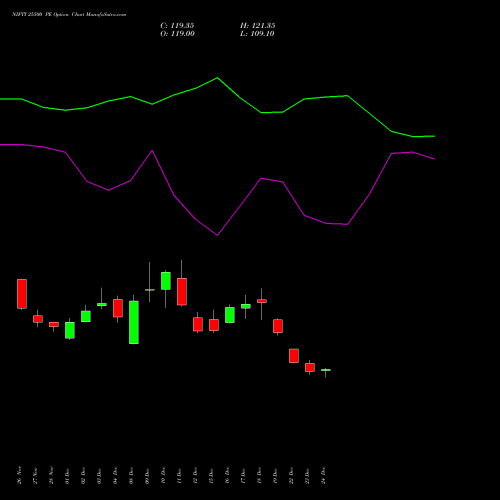
Task: Click the magenta indicator line's lowest trough
Action: coord(217,235)
